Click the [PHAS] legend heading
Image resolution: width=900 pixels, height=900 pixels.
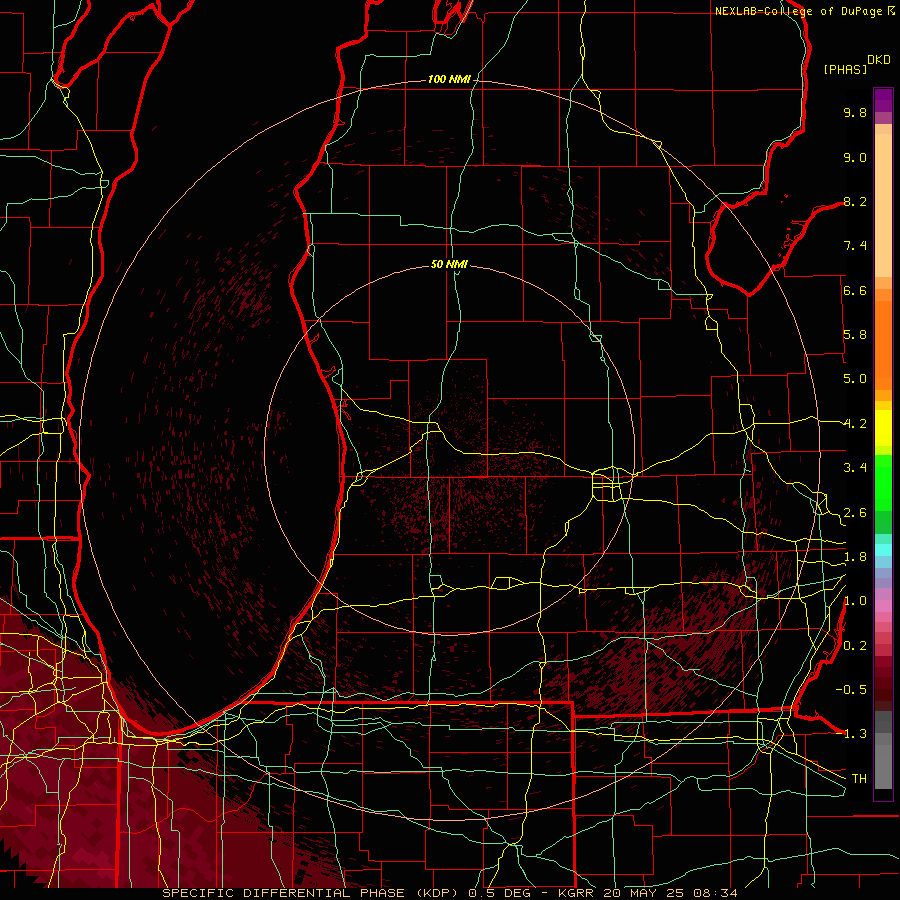(845, 69)
